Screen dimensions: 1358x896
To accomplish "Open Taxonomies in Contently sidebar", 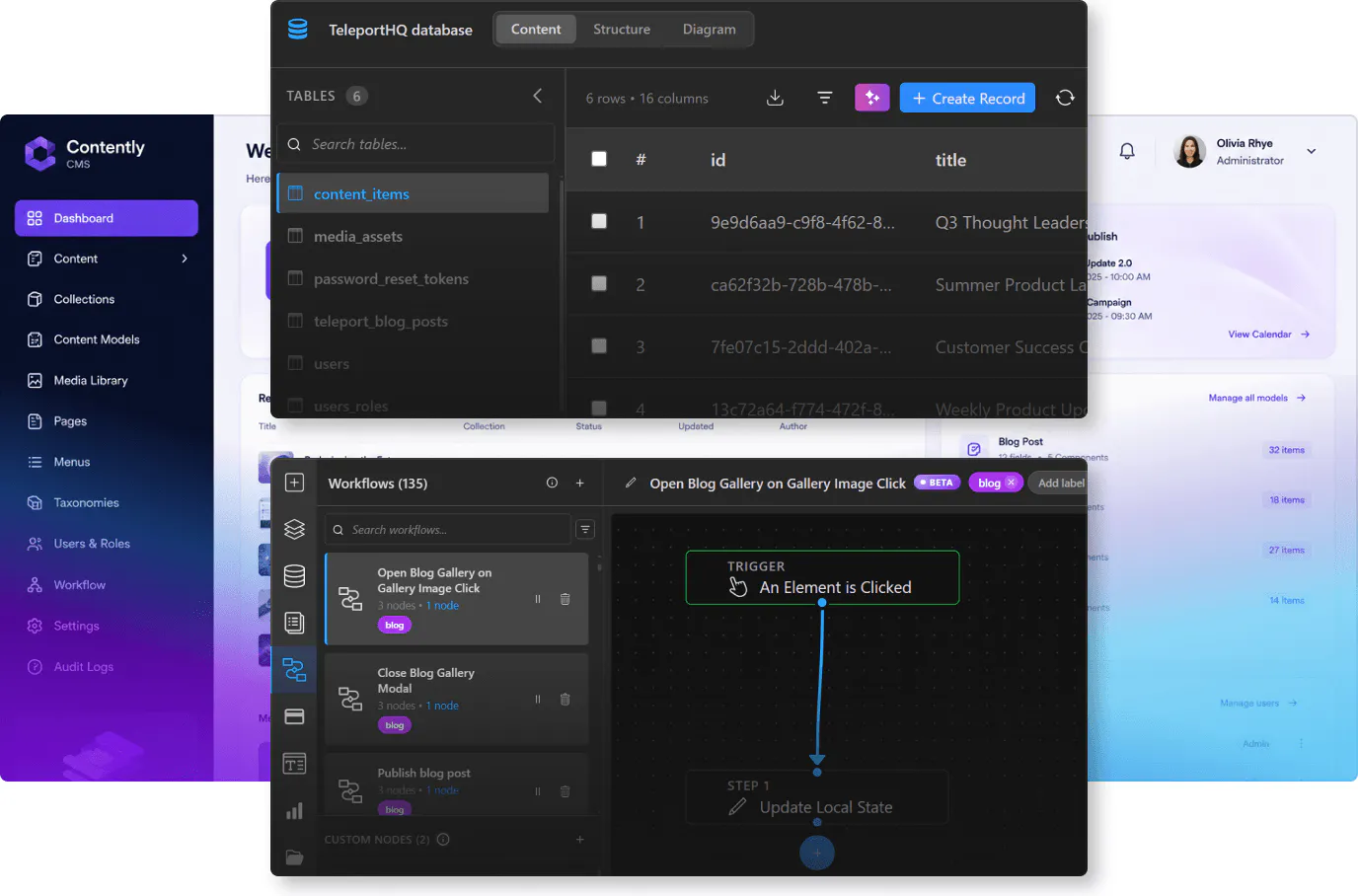I will (x=107, y=503).
